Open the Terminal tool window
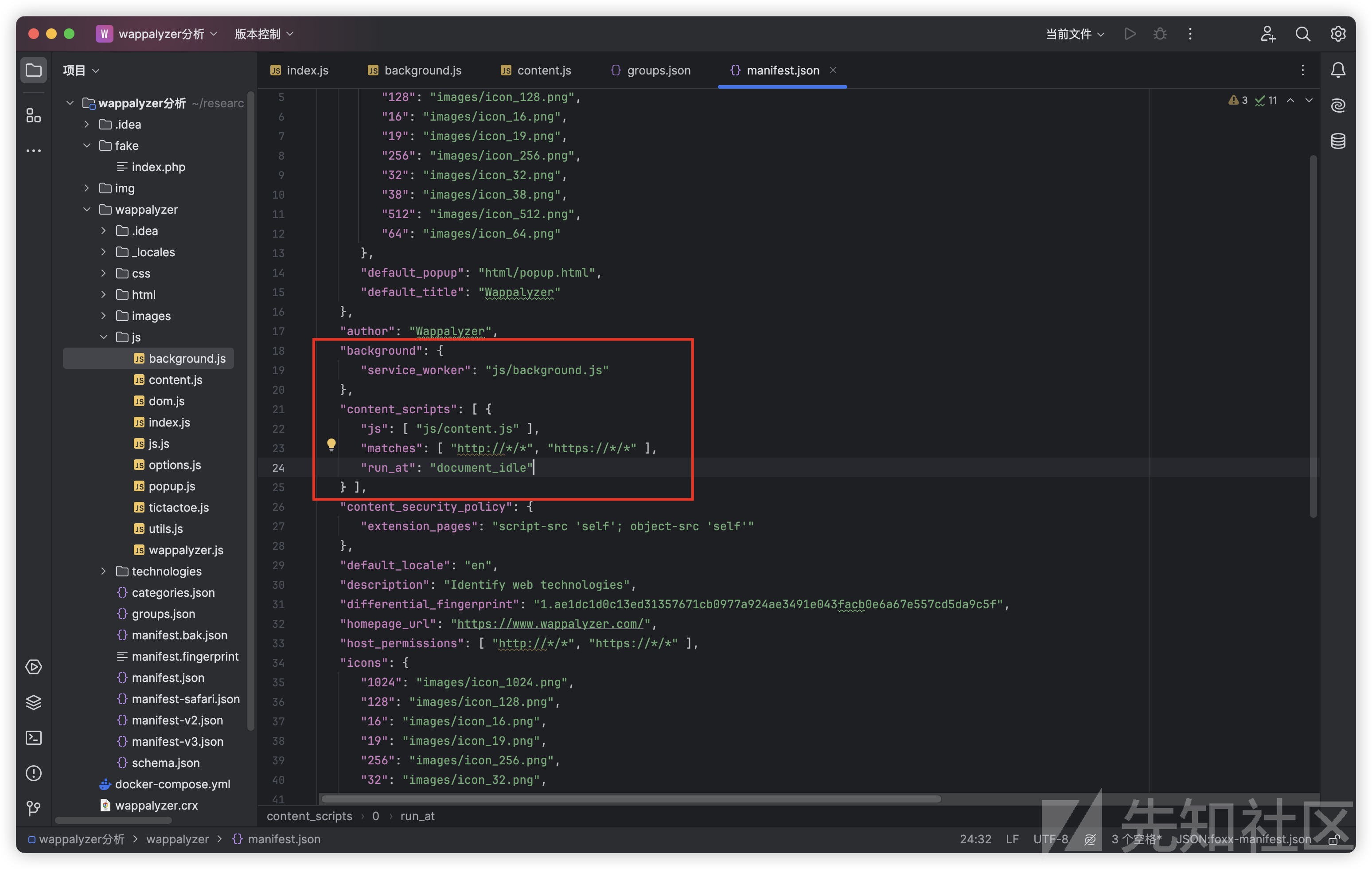The width and height of the screenshot is (1372, 869). coord(34,738)
